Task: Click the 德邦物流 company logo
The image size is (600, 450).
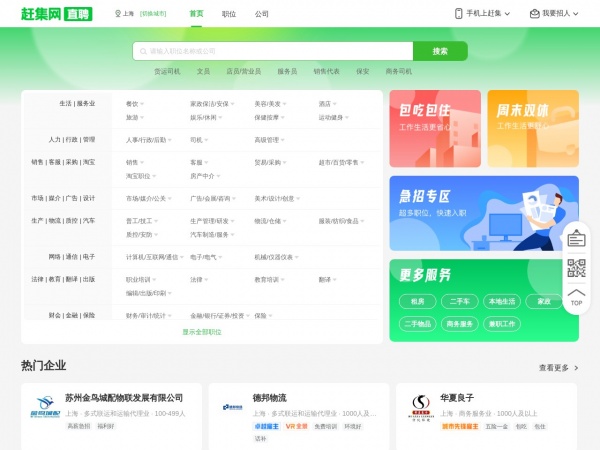Action: coord(234,406)
